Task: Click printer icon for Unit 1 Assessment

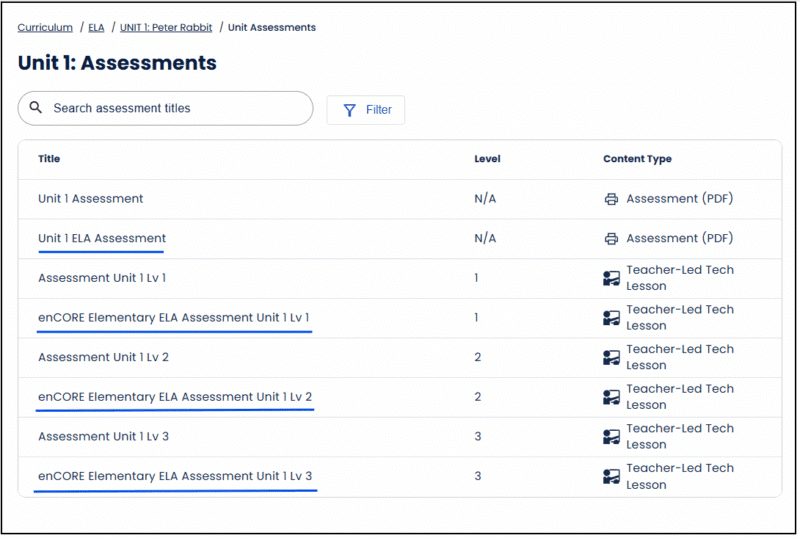Action: 611,199
